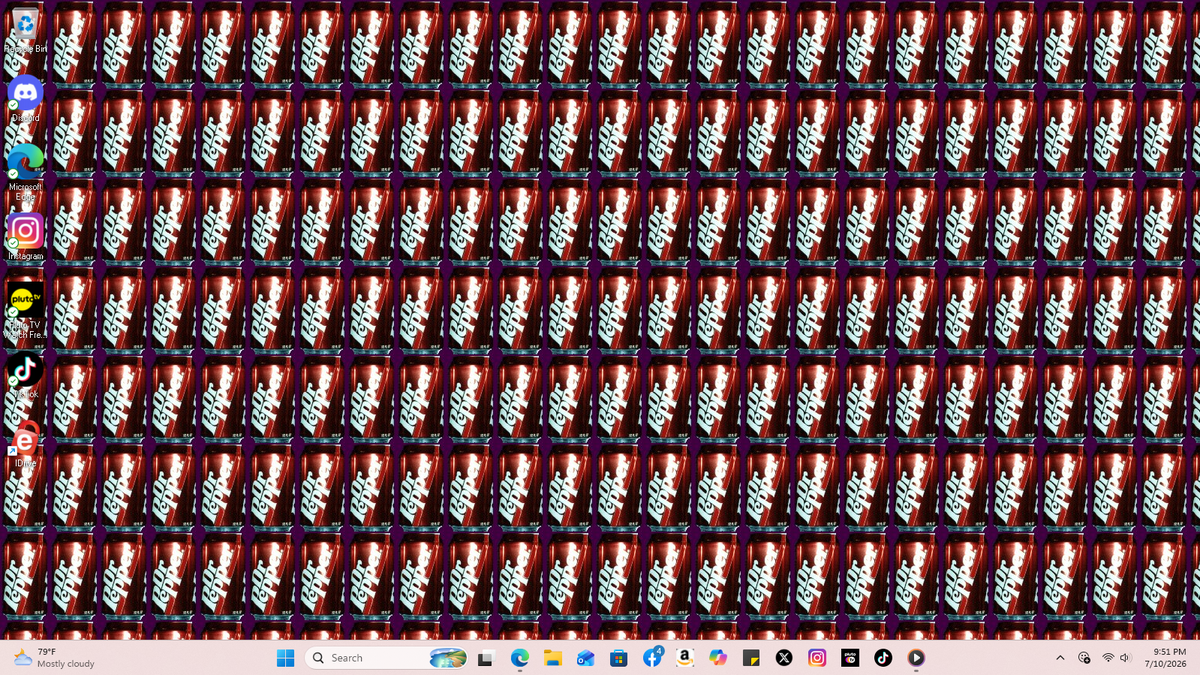Click the taskbar Search box
Image resolution: width=1200 pixels, height=675 pixels.
tap(387, 658)
